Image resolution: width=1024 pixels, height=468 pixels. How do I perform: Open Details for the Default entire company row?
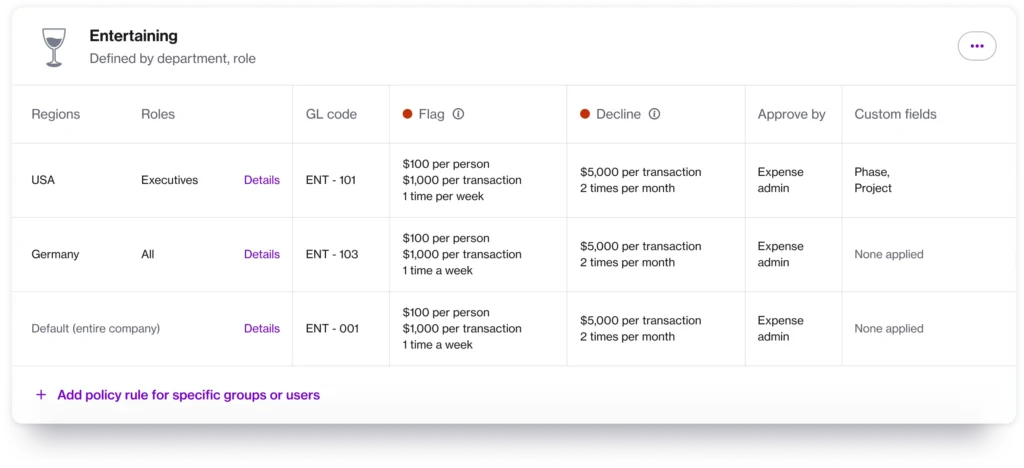coord(262,328)
